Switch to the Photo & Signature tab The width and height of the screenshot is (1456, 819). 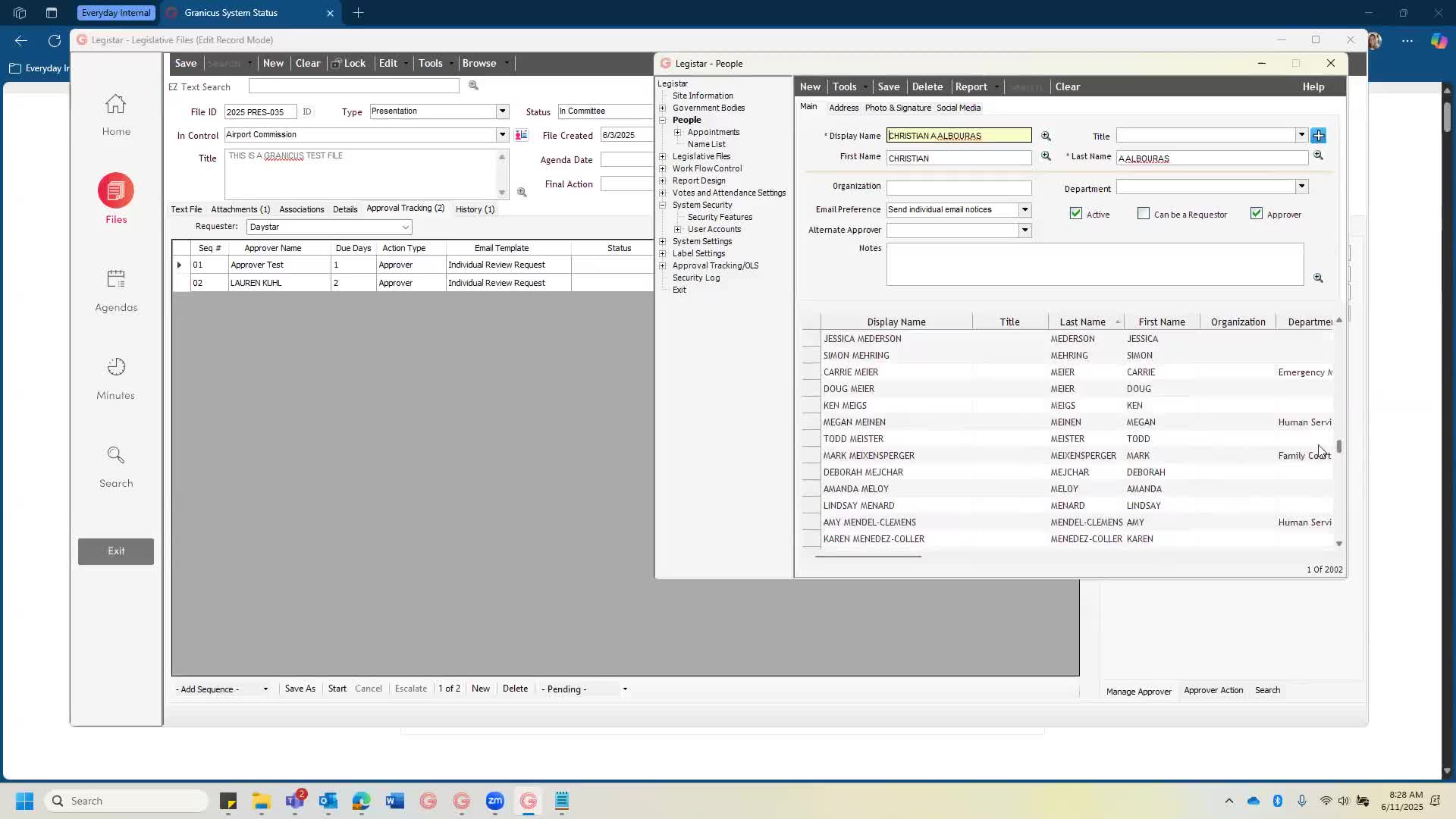[898, 108]
